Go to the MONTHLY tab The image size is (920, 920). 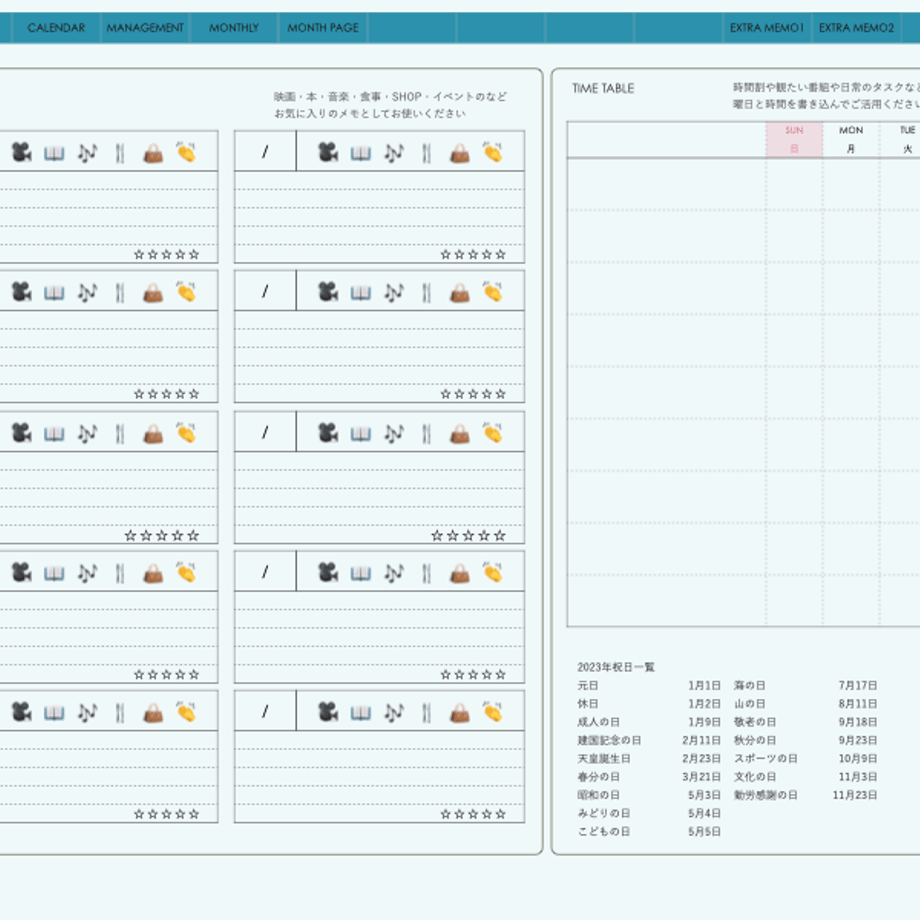point(234,28)
